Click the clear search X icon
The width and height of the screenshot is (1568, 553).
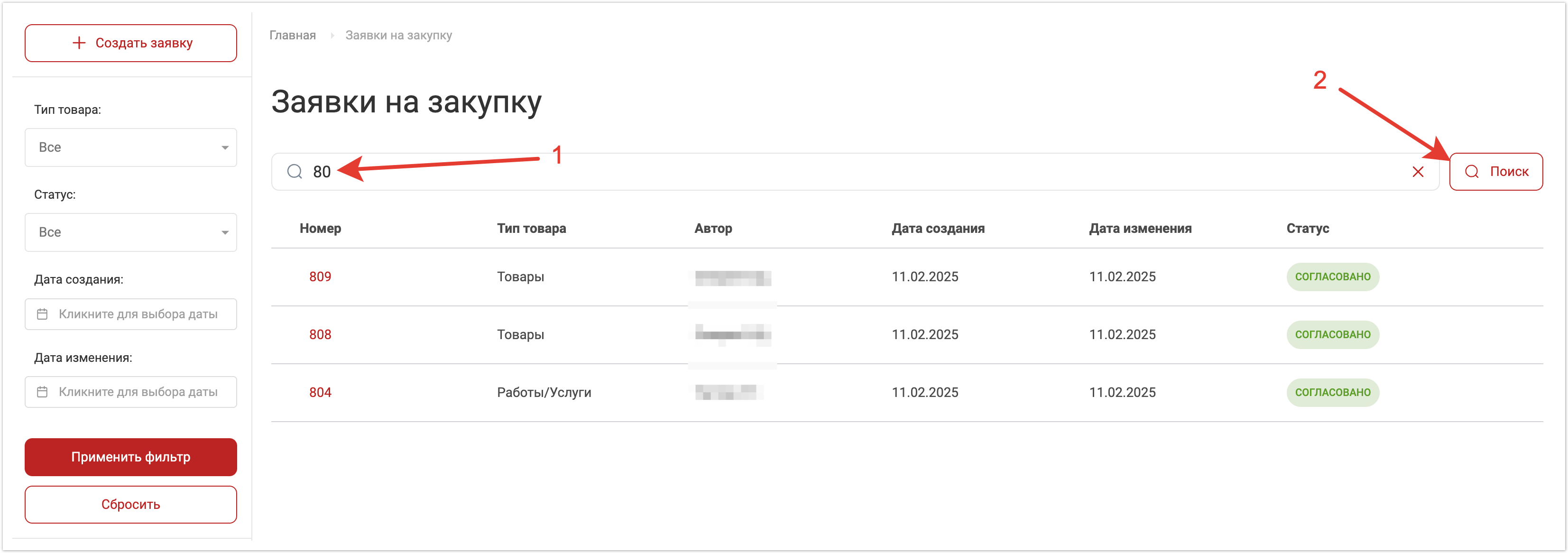[1418, 172]
